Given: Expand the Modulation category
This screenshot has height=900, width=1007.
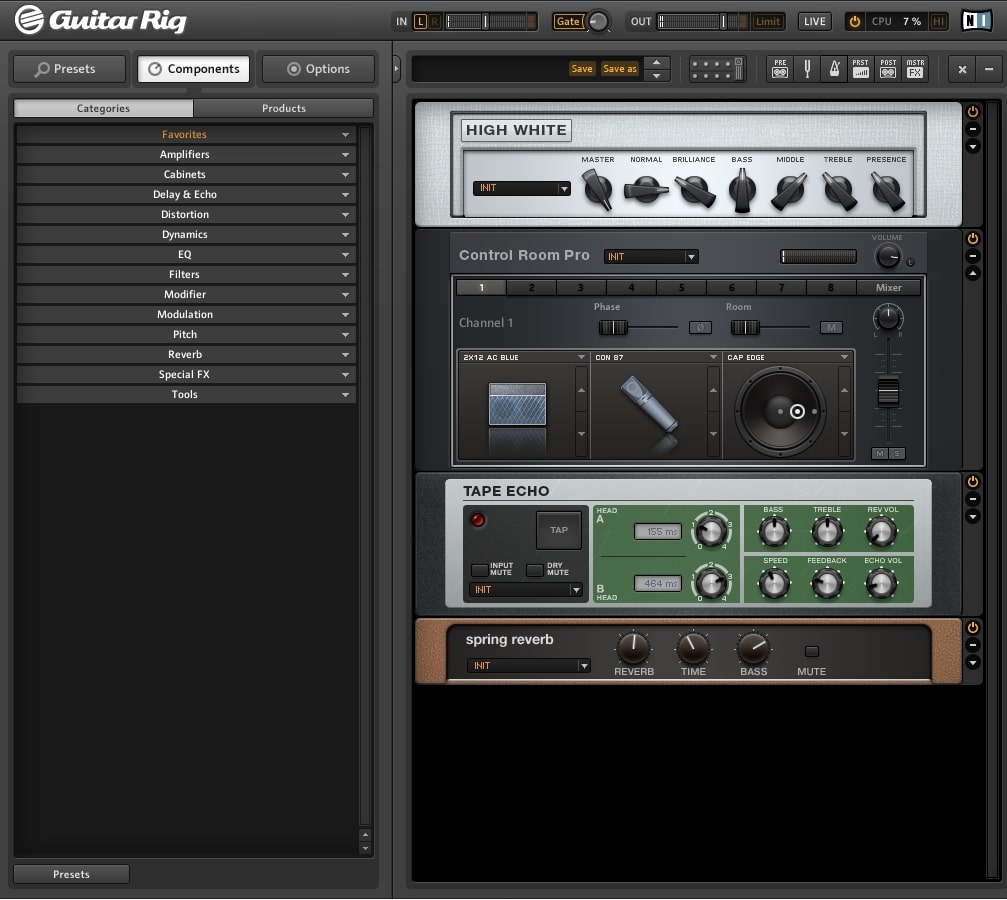Looking at the screenshot, I should pos(186,314).
